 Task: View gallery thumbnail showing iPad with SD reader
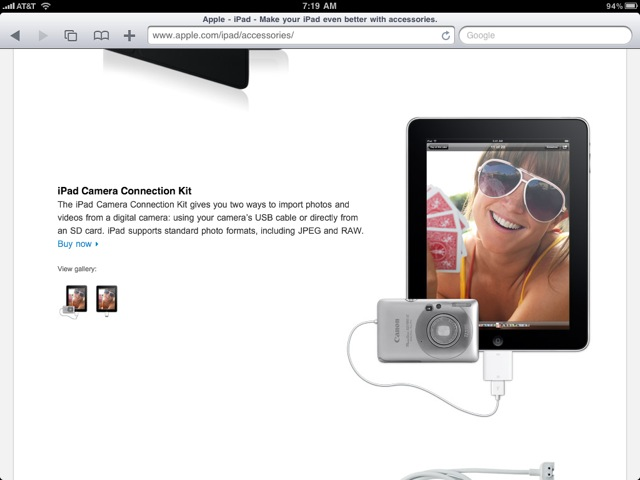pos(107,300)
